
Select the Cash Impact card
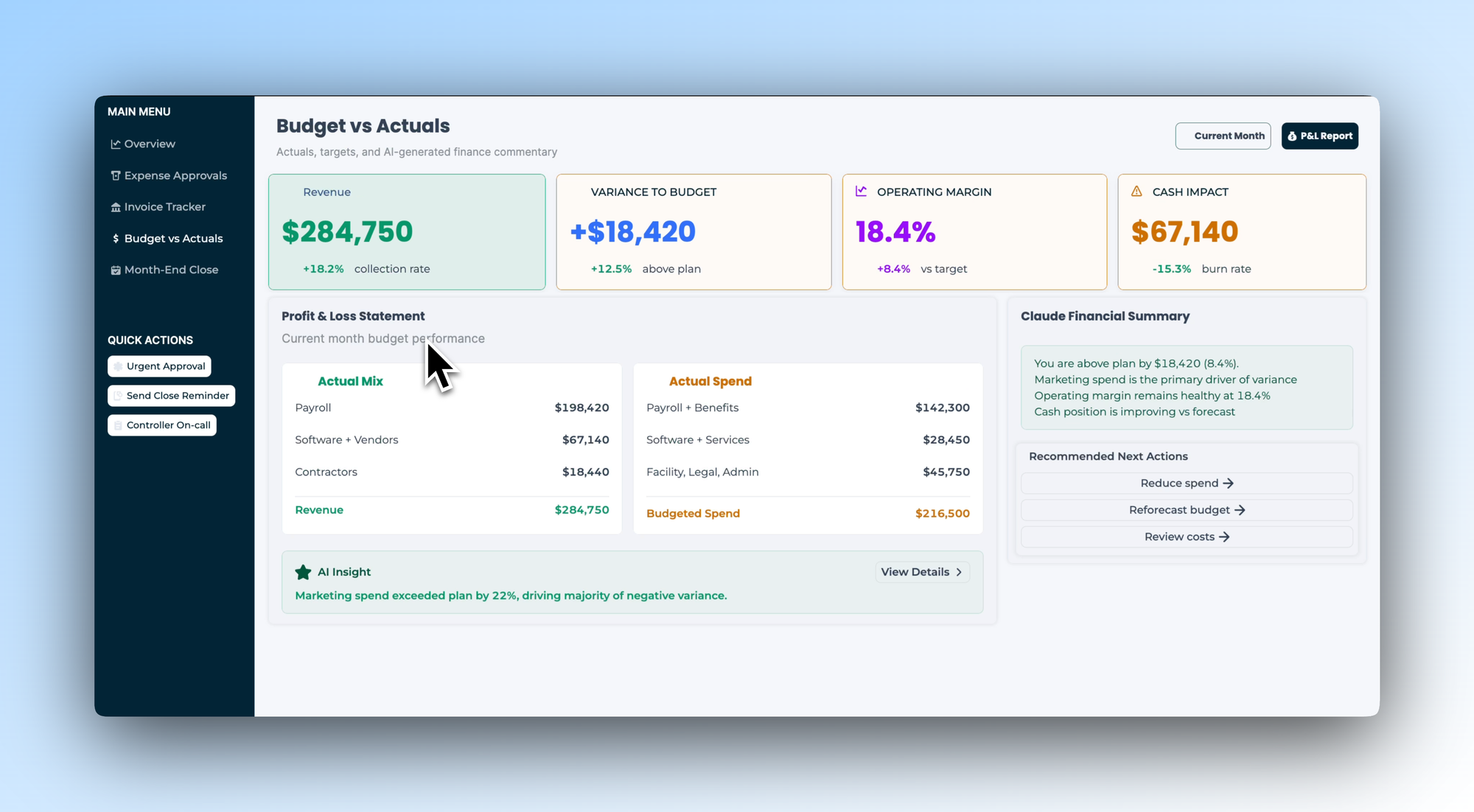[x=1242, y=232]
